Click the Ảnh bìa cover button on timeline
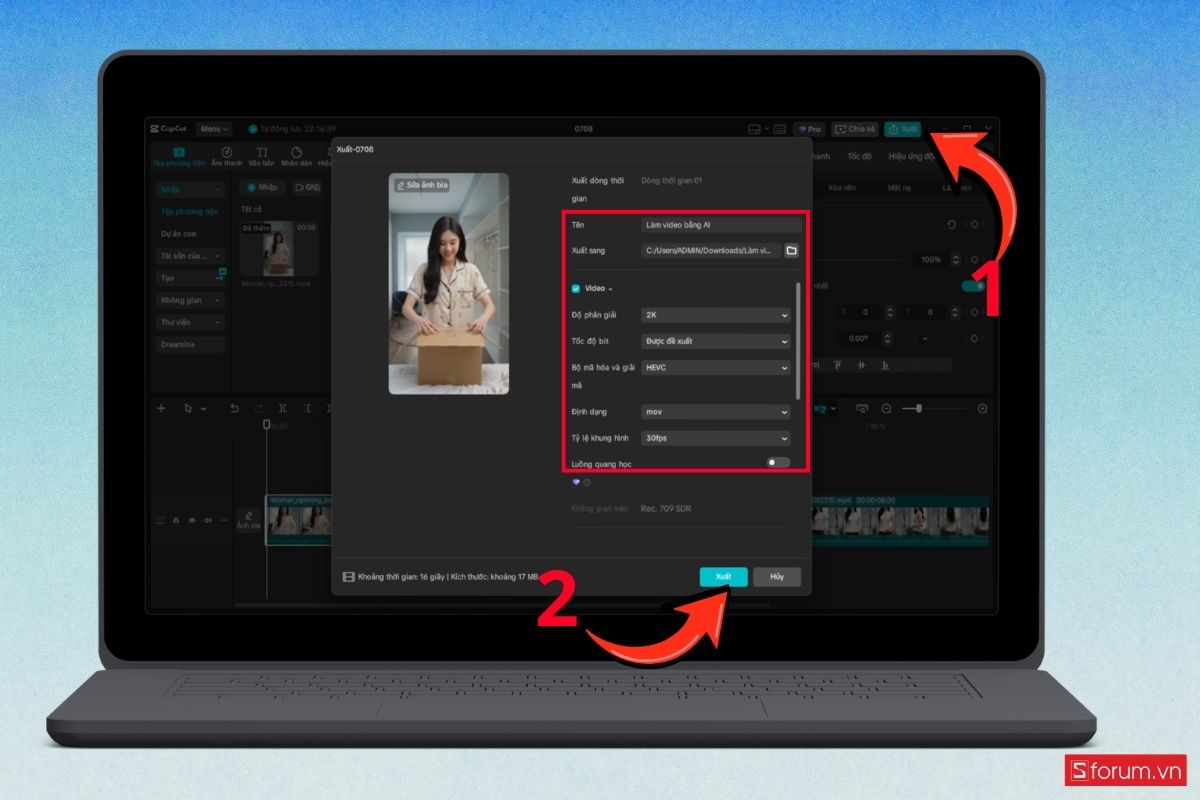The image size is (1200, 800). 248,520
